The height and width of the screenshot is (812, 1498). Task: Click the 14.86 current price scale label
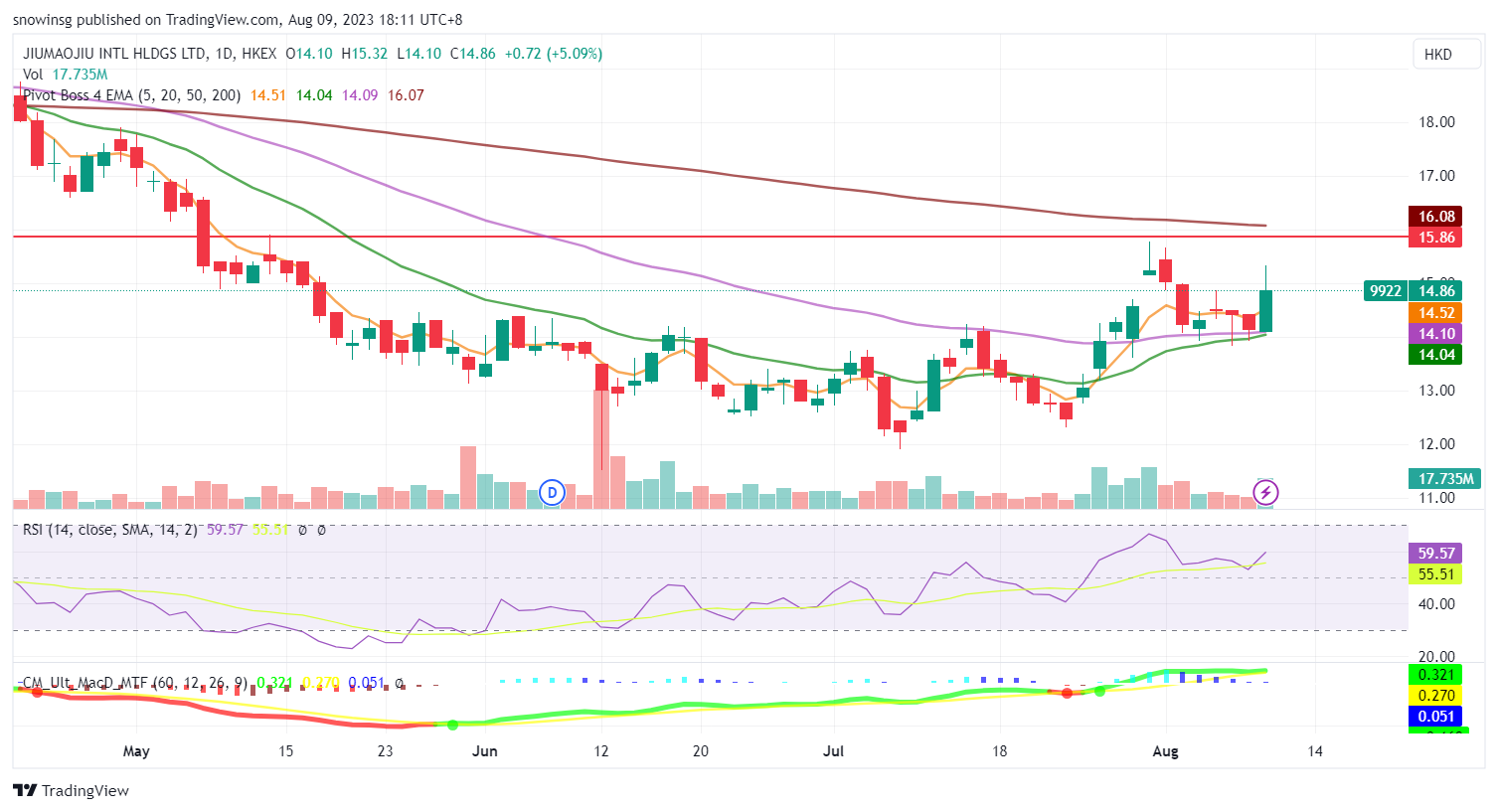1436,291
